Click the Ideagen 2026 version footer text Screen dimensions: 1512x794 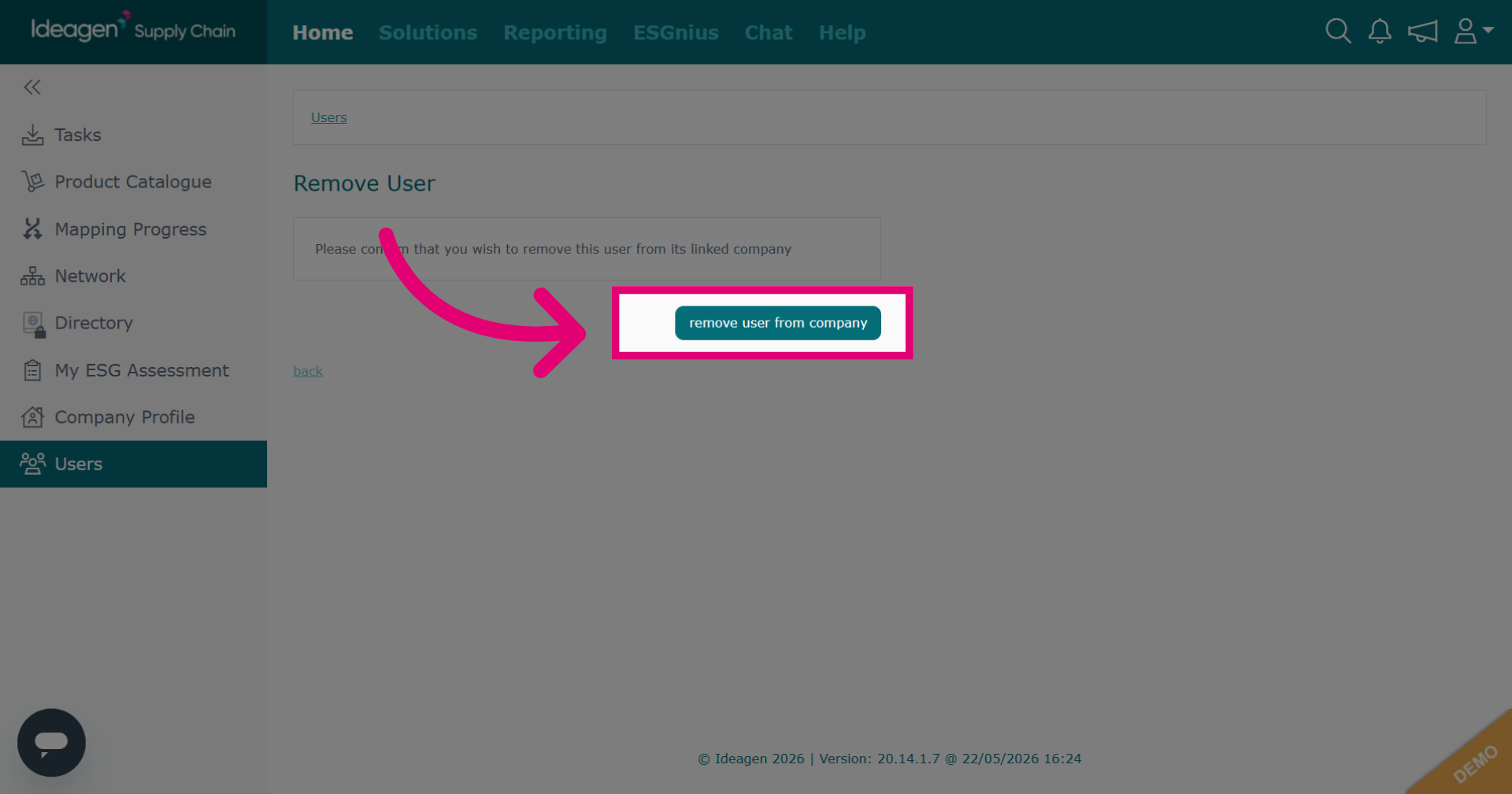click(890, 759)
